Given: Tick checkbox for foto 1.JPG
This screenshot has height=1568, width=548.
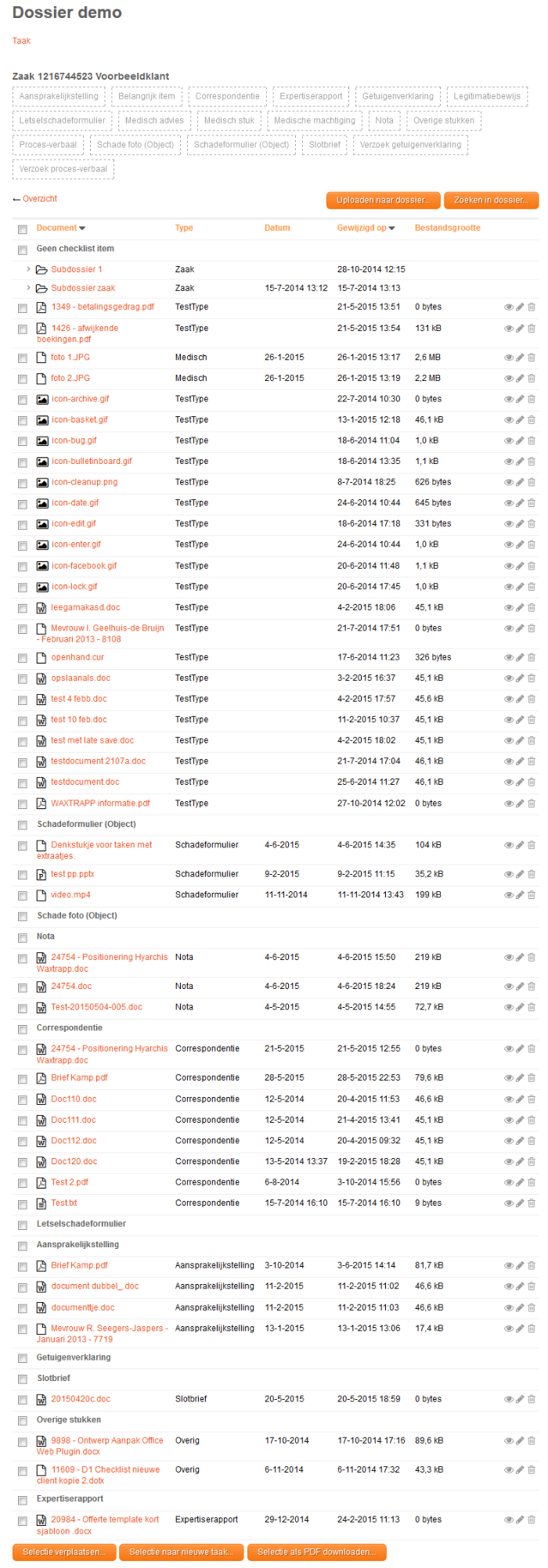Looking at the screenshot, I should click(23, 358).
